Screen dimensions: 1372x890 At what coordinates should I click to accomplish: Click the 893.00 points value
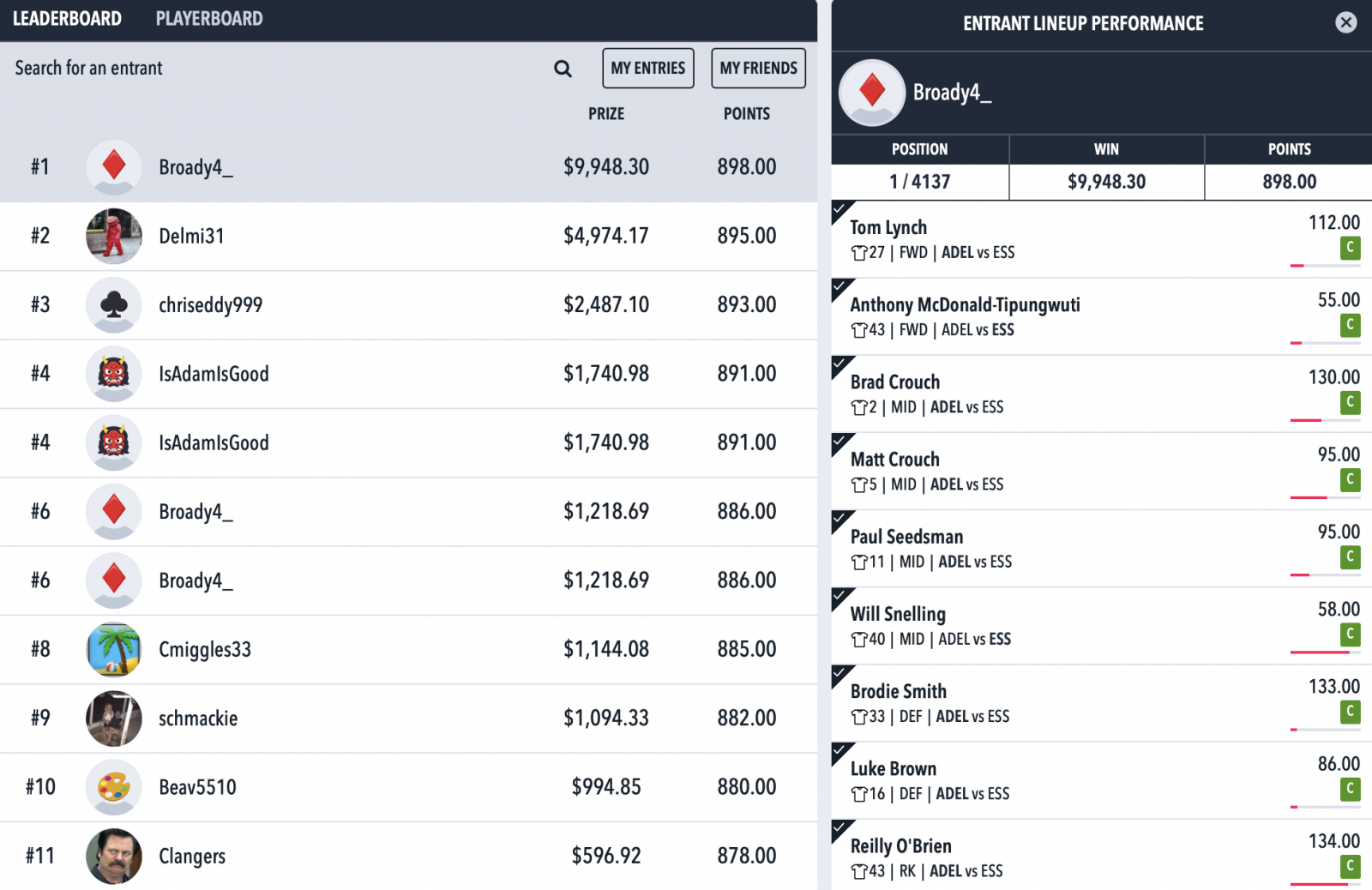747,304
